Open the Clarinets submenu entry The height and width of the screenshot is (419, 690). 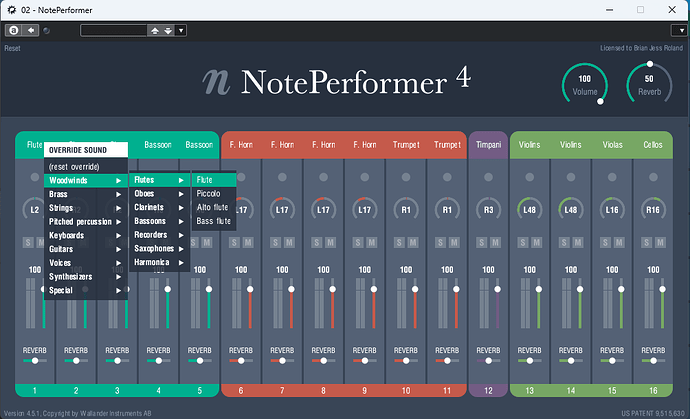pos(159,207)
